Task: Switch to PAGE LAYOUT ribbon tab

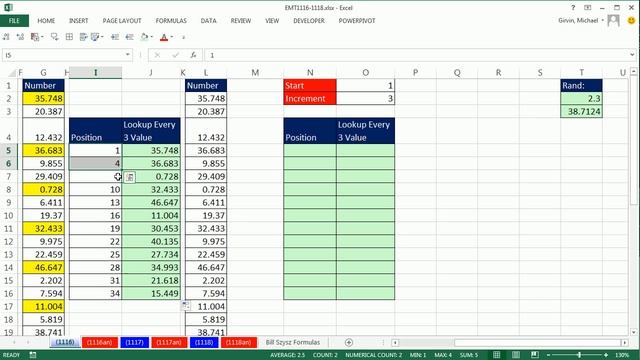Action: pyautogui.click(x=122, y=21)
